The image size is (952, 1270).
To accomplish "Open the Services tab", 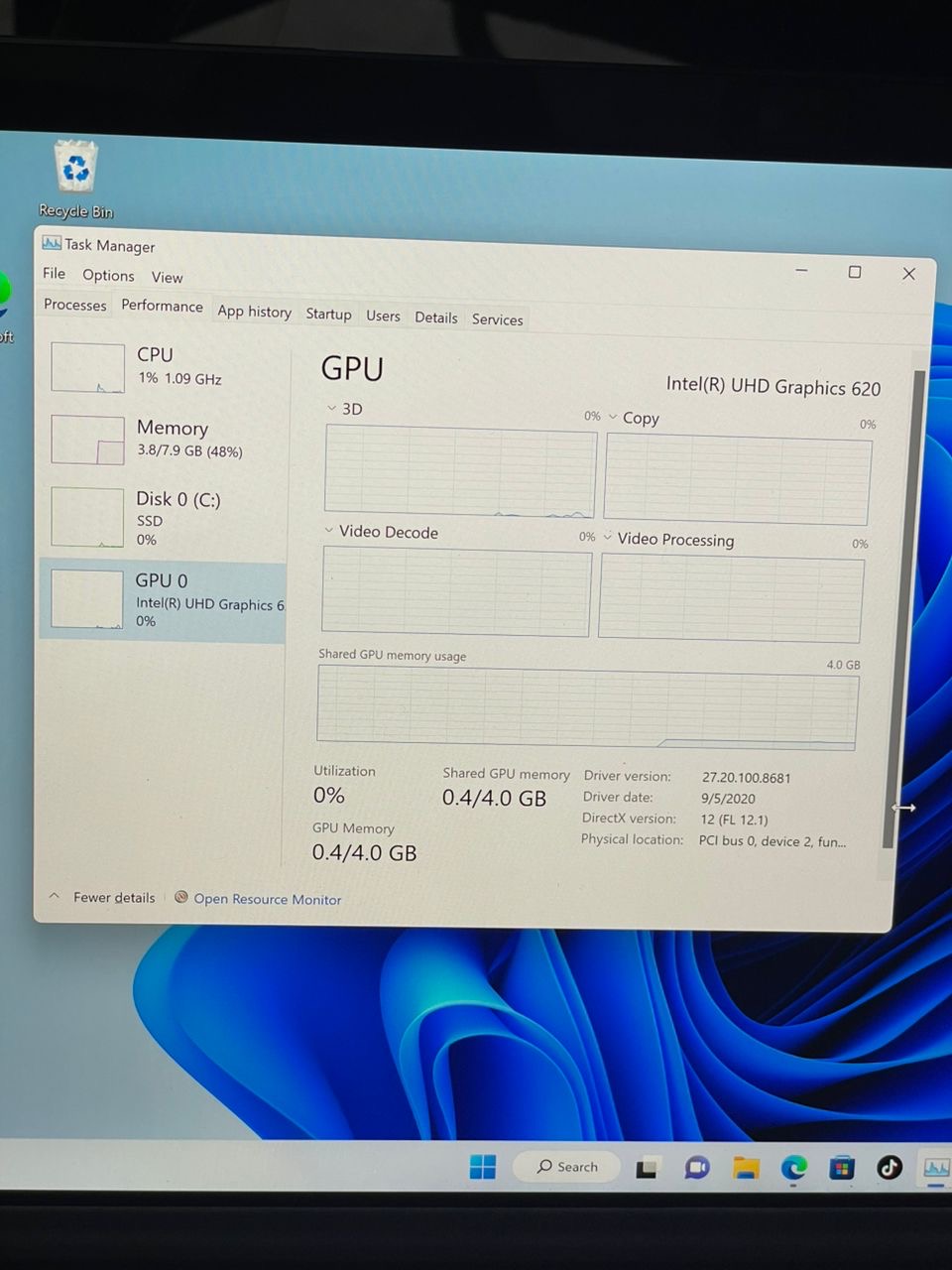I will [x=497, y=319].
